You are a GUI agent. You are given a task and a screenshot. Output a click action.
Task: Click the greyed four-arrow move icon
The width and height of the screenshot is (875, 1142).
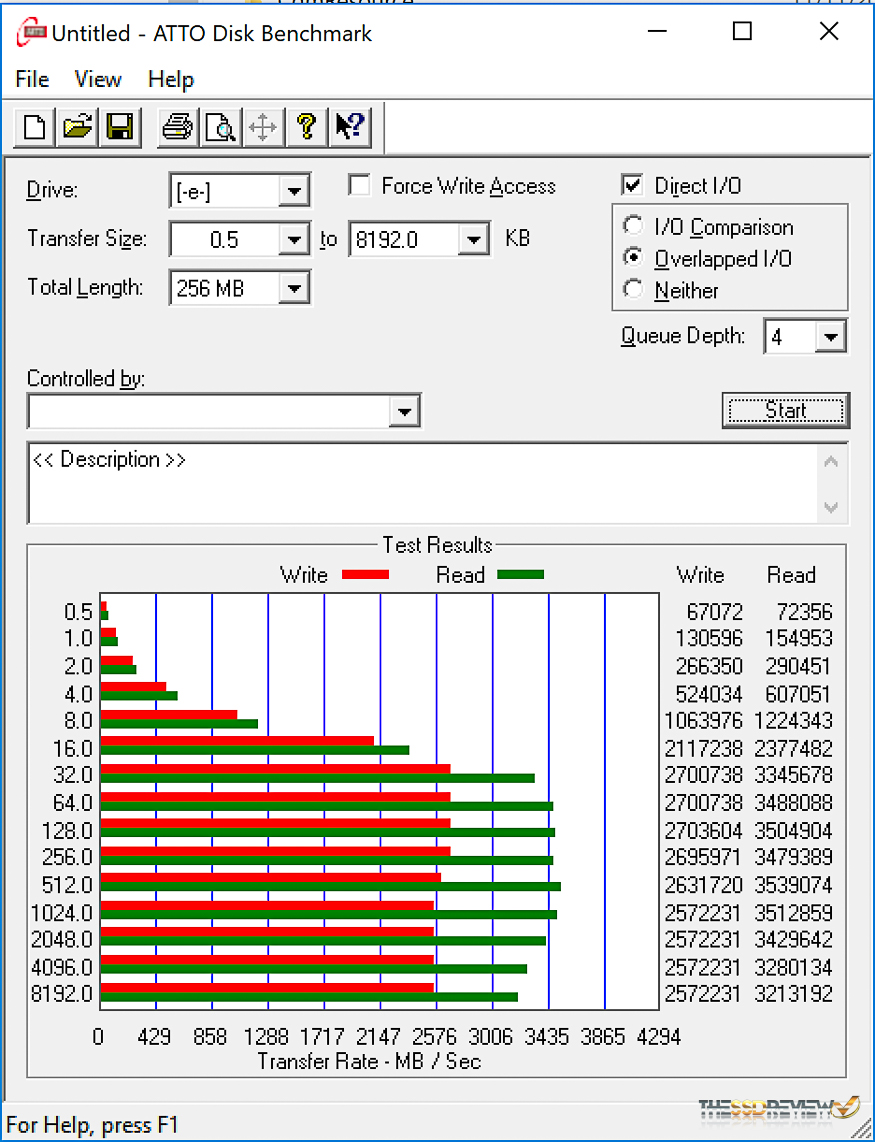tap(263, 127)
